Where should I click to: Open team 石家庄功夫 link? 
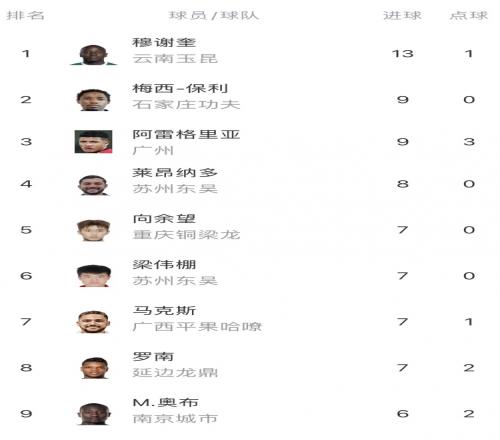(186, 105)
